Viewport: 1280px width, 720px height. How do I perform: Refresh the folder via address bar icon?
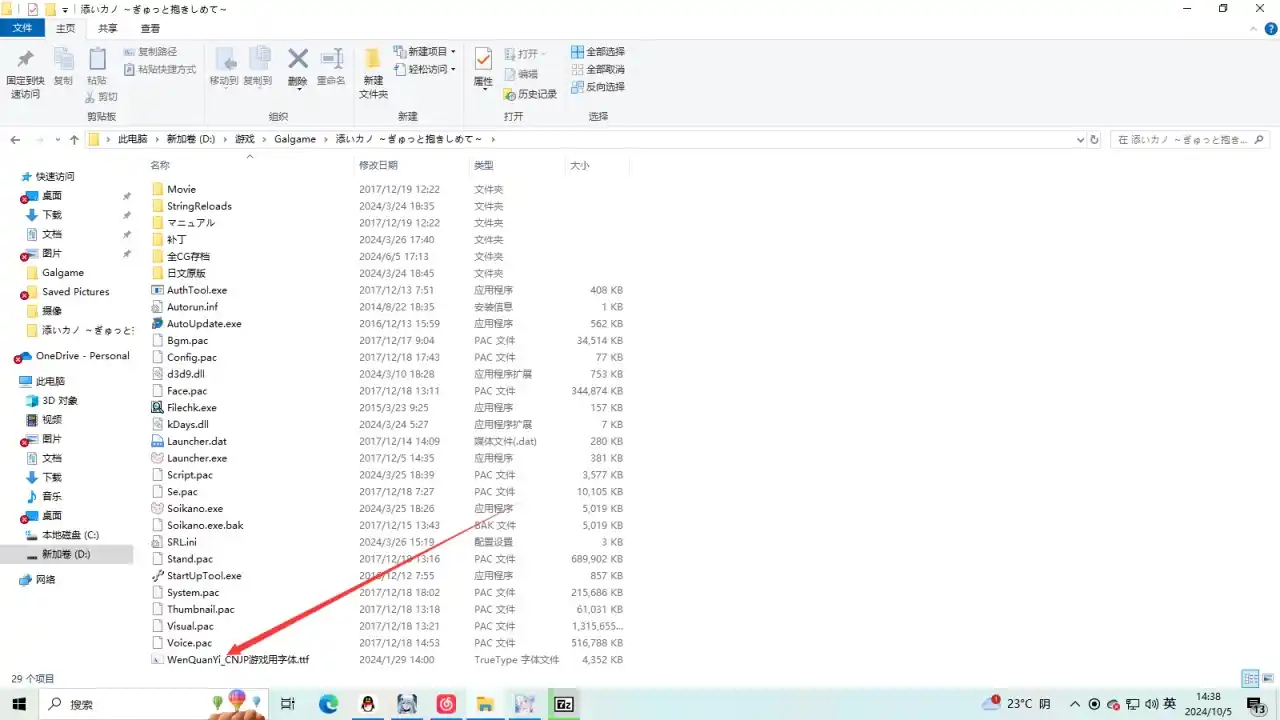[x=1094, y=140]
